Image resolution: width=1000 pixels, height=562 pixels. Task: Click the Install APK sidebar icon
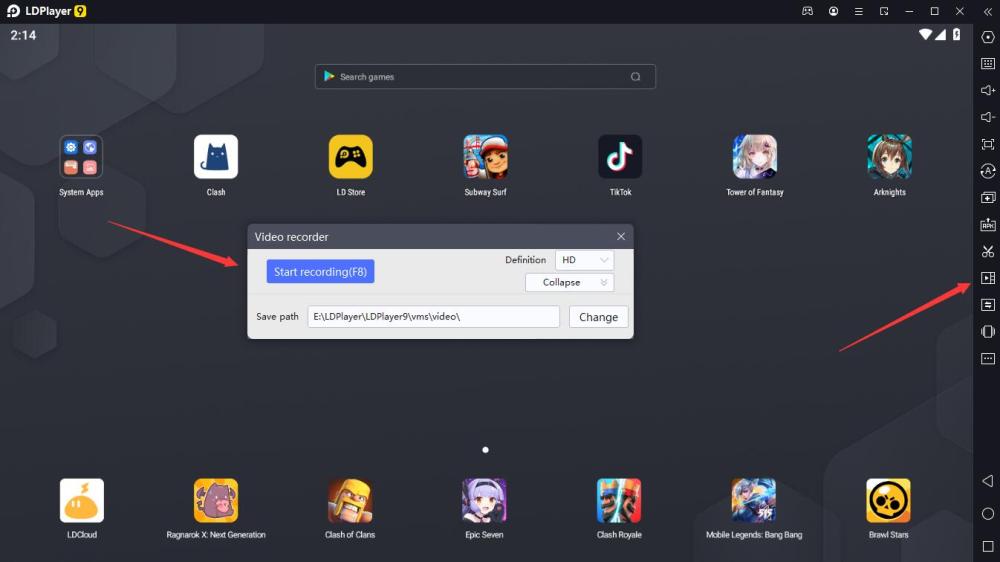pyautogui.click(x=987, y=224)
